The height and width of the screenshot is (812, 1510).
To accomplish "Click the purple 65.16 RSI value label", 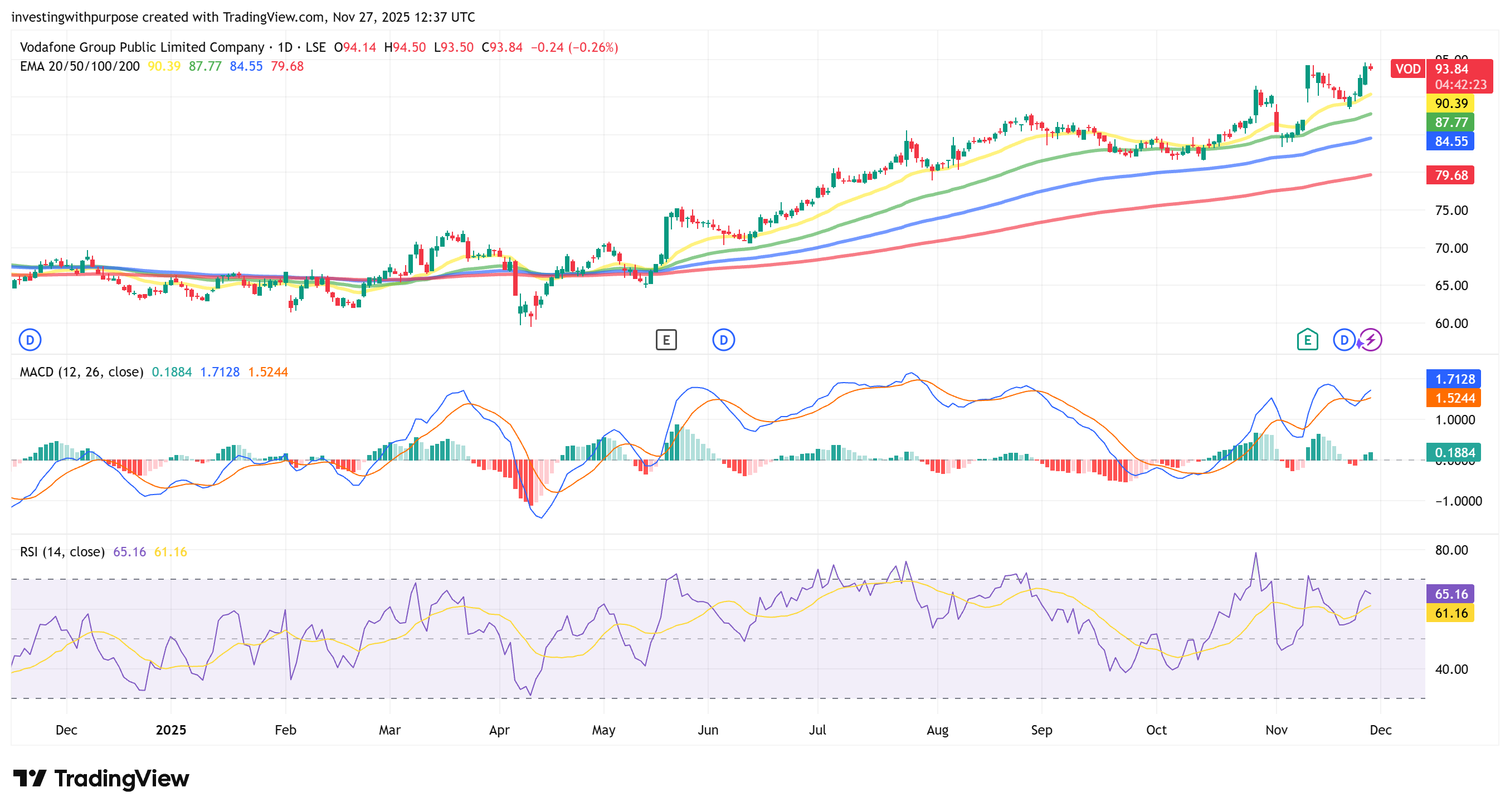I will [1451, 594].
